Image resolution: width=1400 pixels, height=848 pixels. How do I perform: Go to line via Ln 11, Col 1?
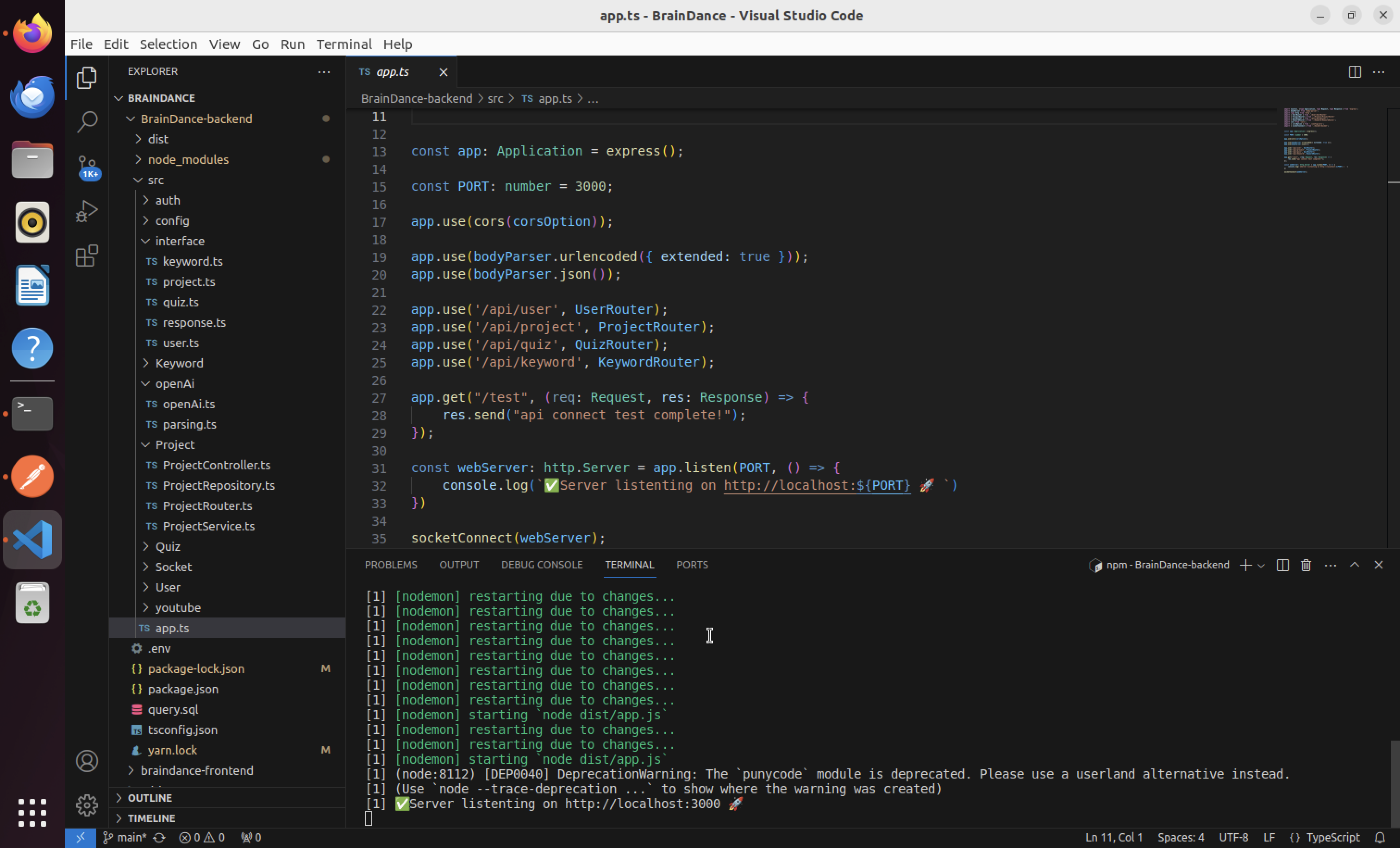tap(1113, 837)
